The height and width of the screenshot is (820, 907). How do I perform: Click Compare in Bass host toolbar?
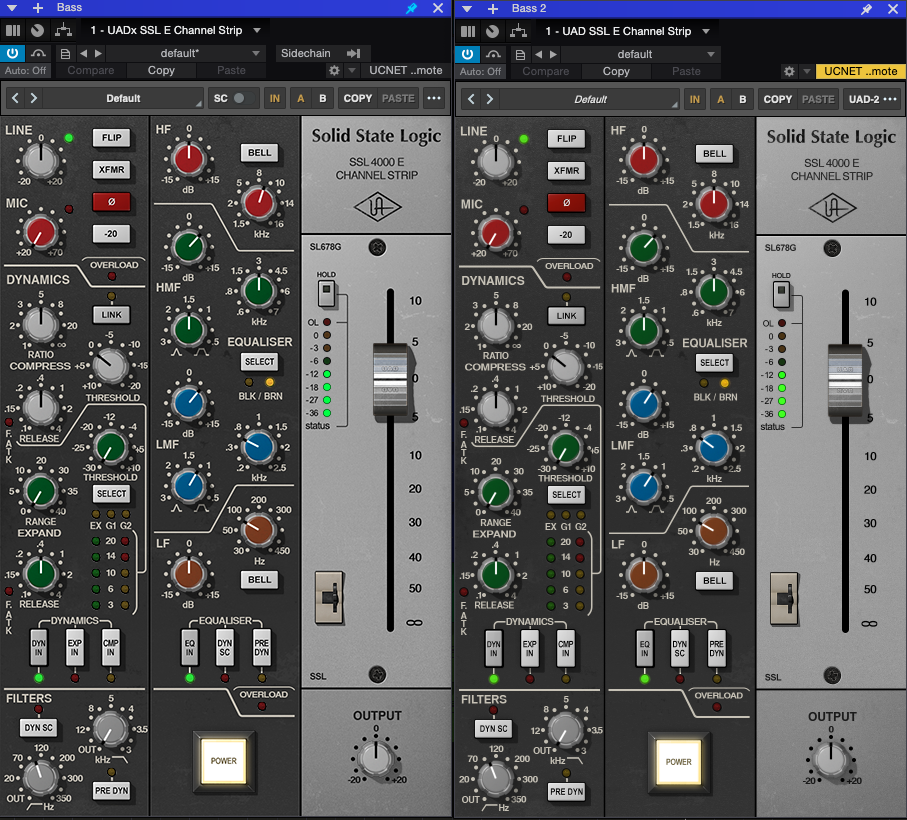90,71
